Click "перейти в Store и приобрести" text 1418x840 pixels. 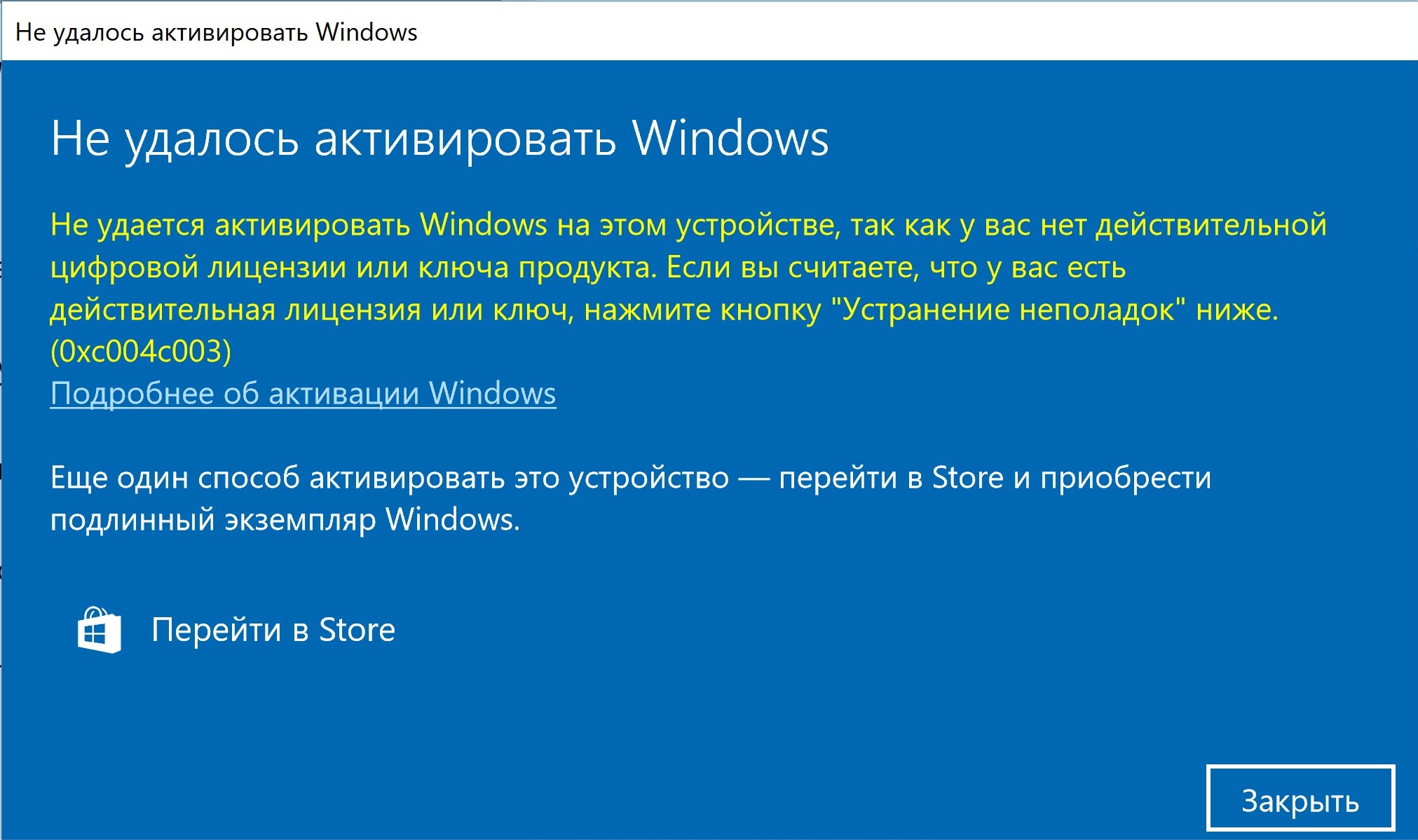[995, 478]
